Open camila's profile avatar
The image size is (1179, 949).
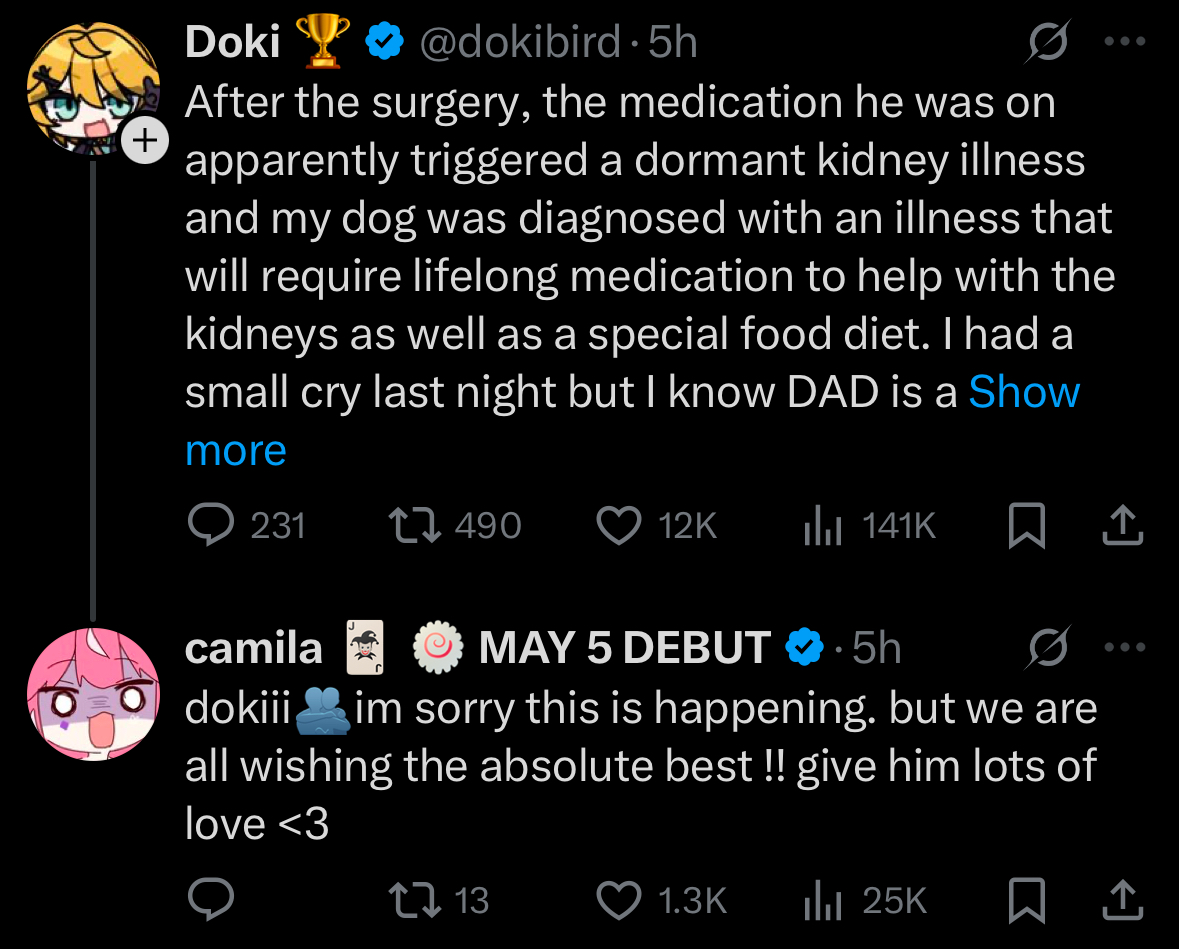tap(92, 692)
